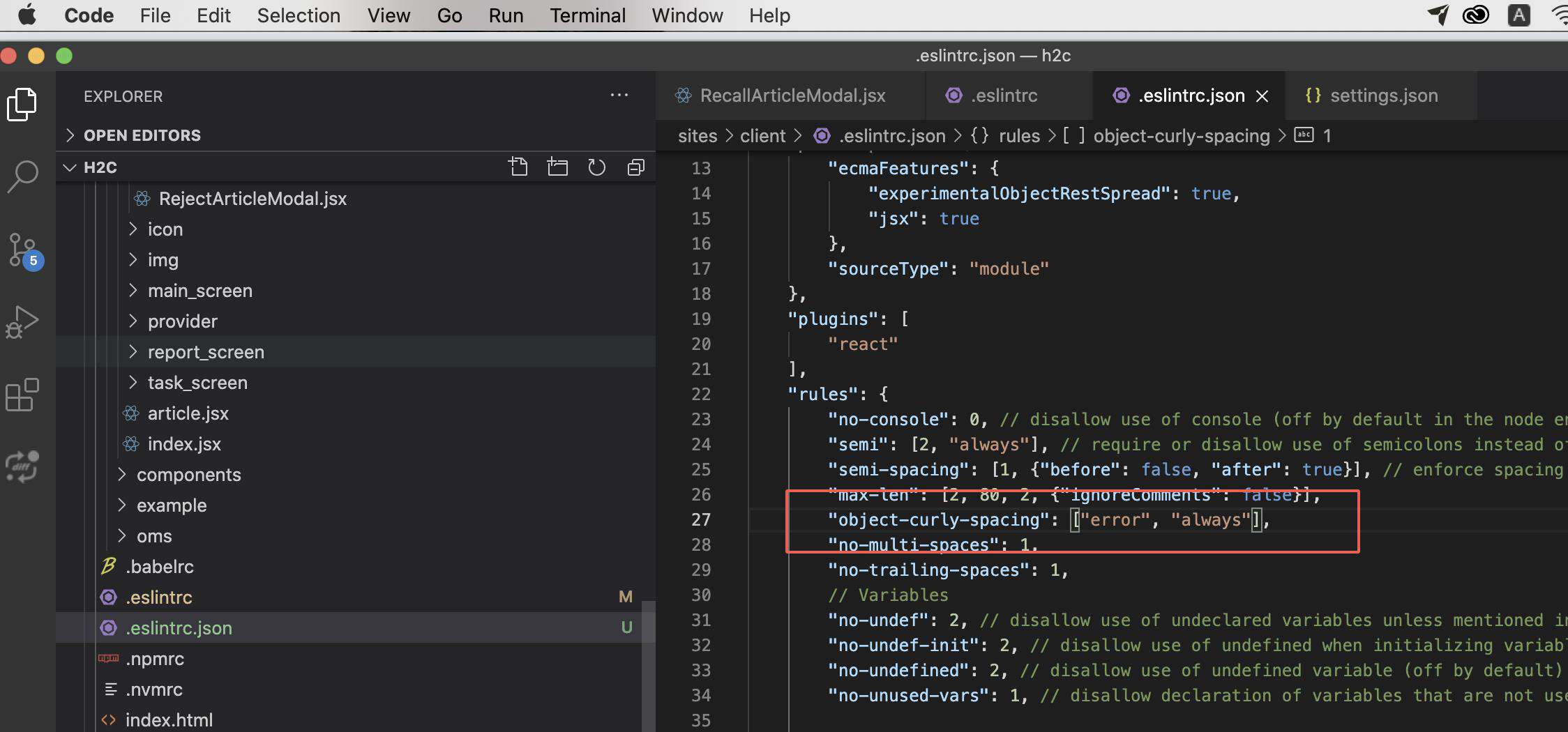Close the .eslintrc.json editor tab
1568x732 pixels.
1262,96
